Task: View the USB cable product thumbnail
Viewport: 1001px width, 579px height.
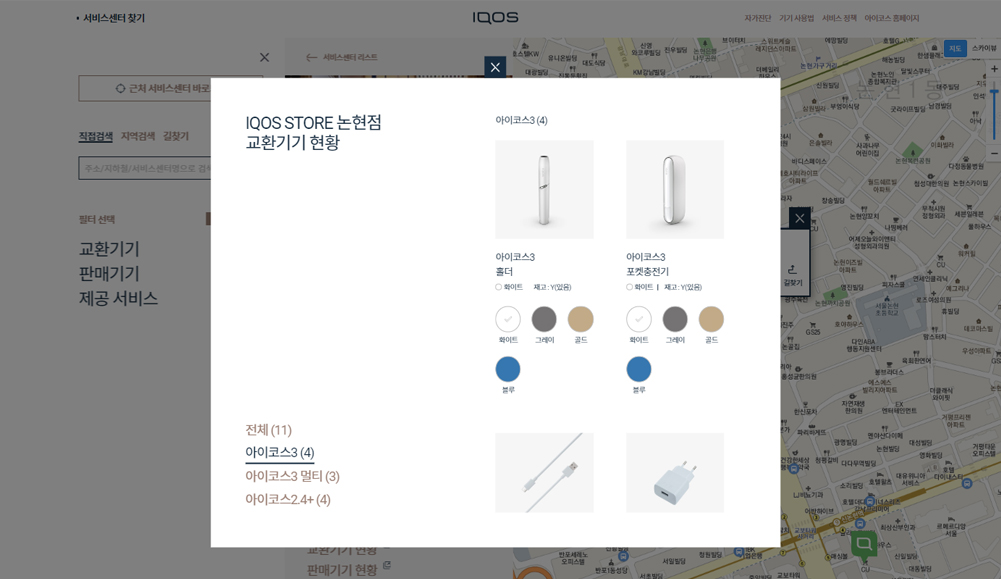Action: [545, 472]
